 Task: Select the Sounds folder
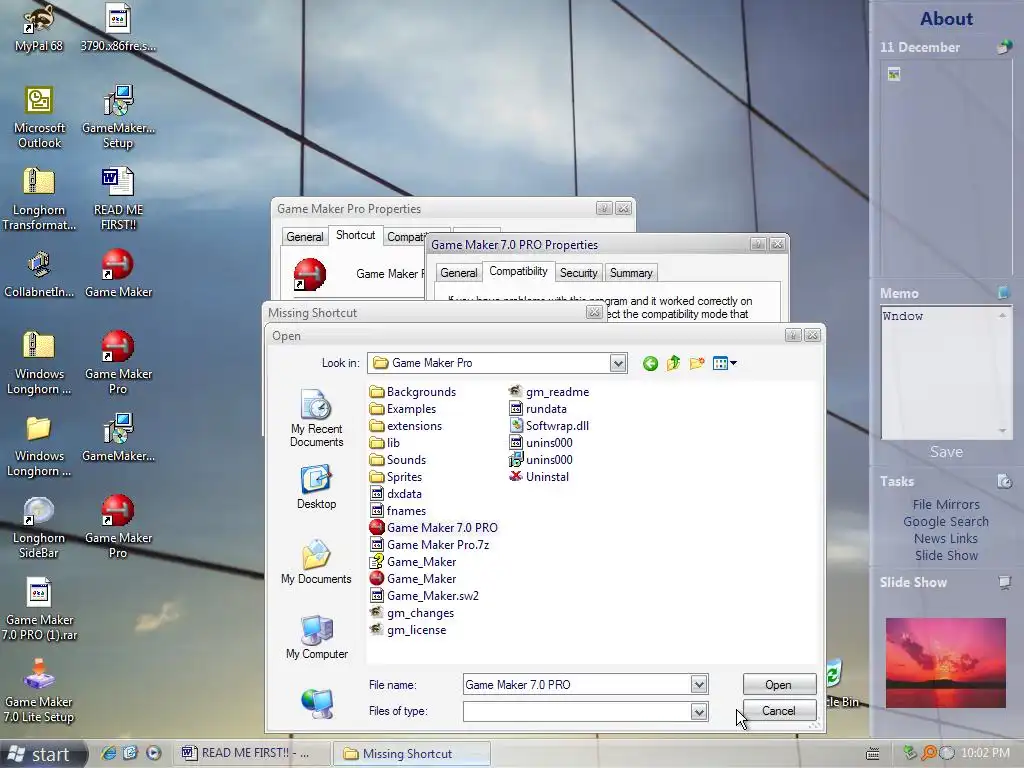[x=398, y=460]
